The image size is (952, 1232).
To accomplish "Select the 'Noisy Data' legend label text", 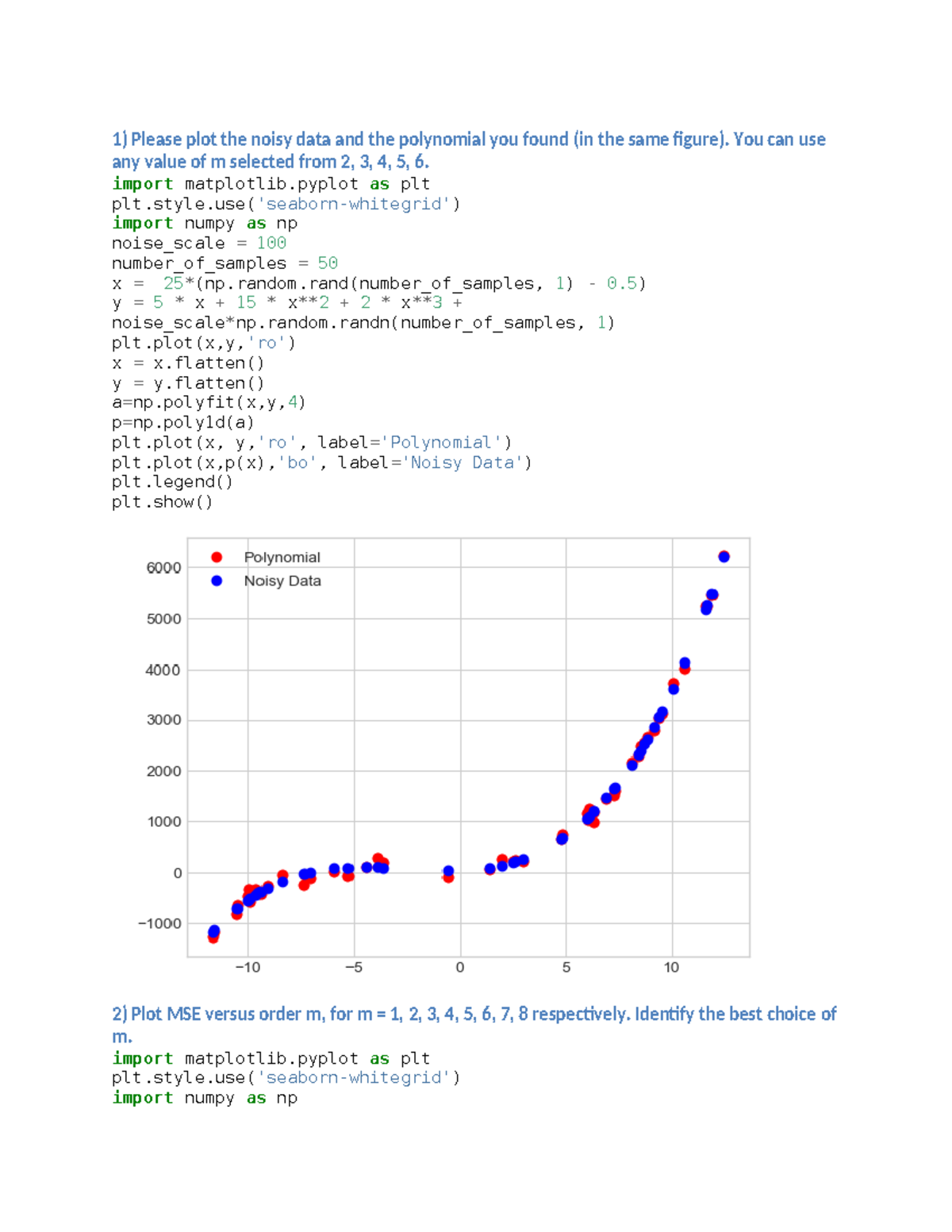I will 284,581.
